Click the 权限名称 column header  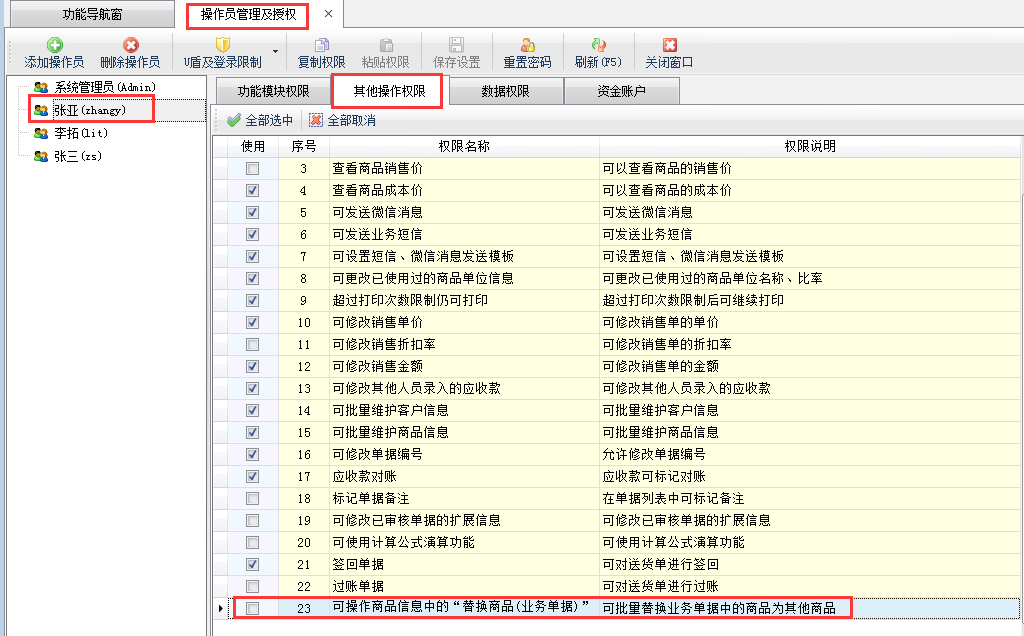click(463, 146)
